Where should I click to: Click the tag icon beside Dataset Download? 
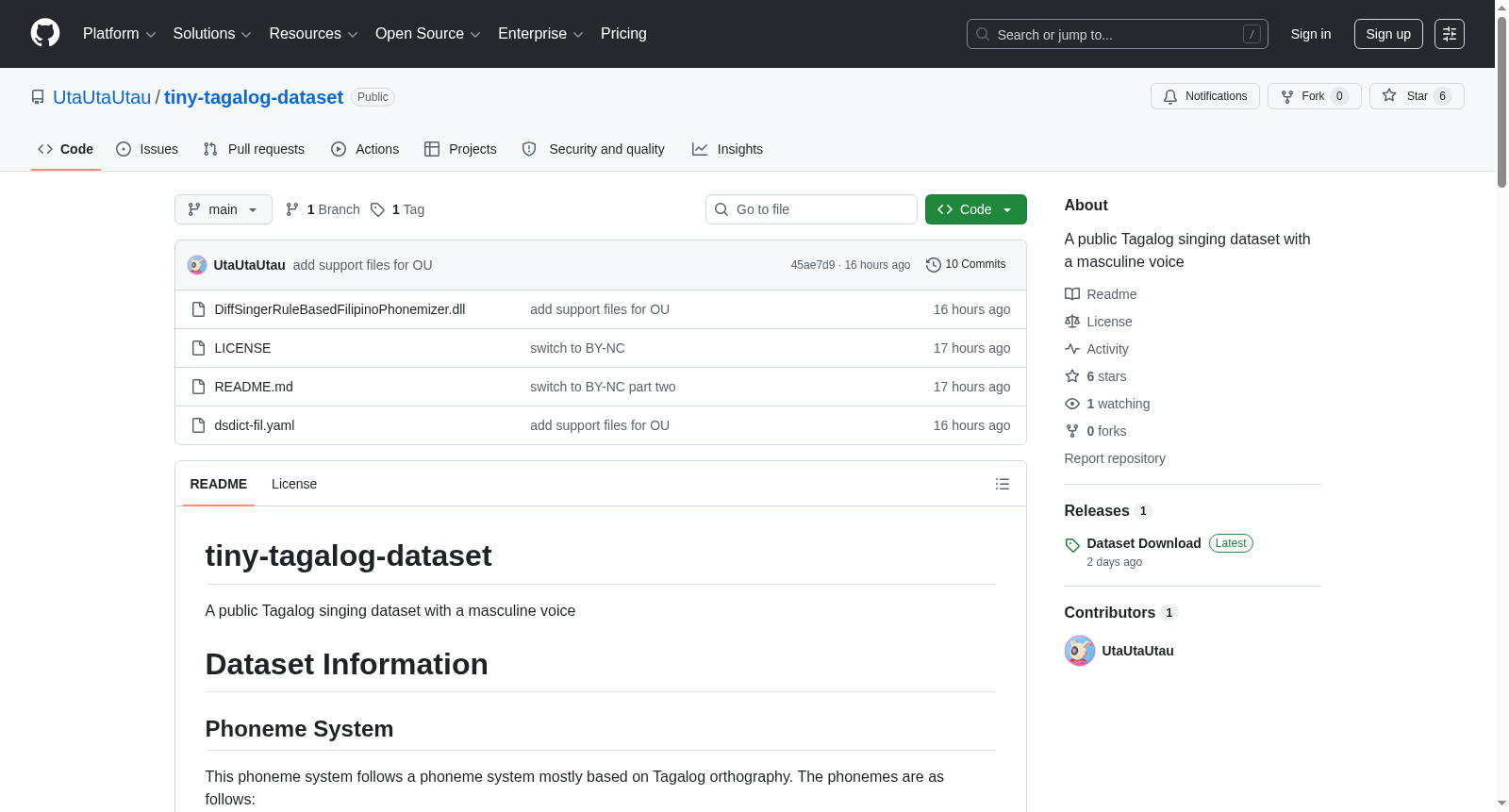point(1072,545)
